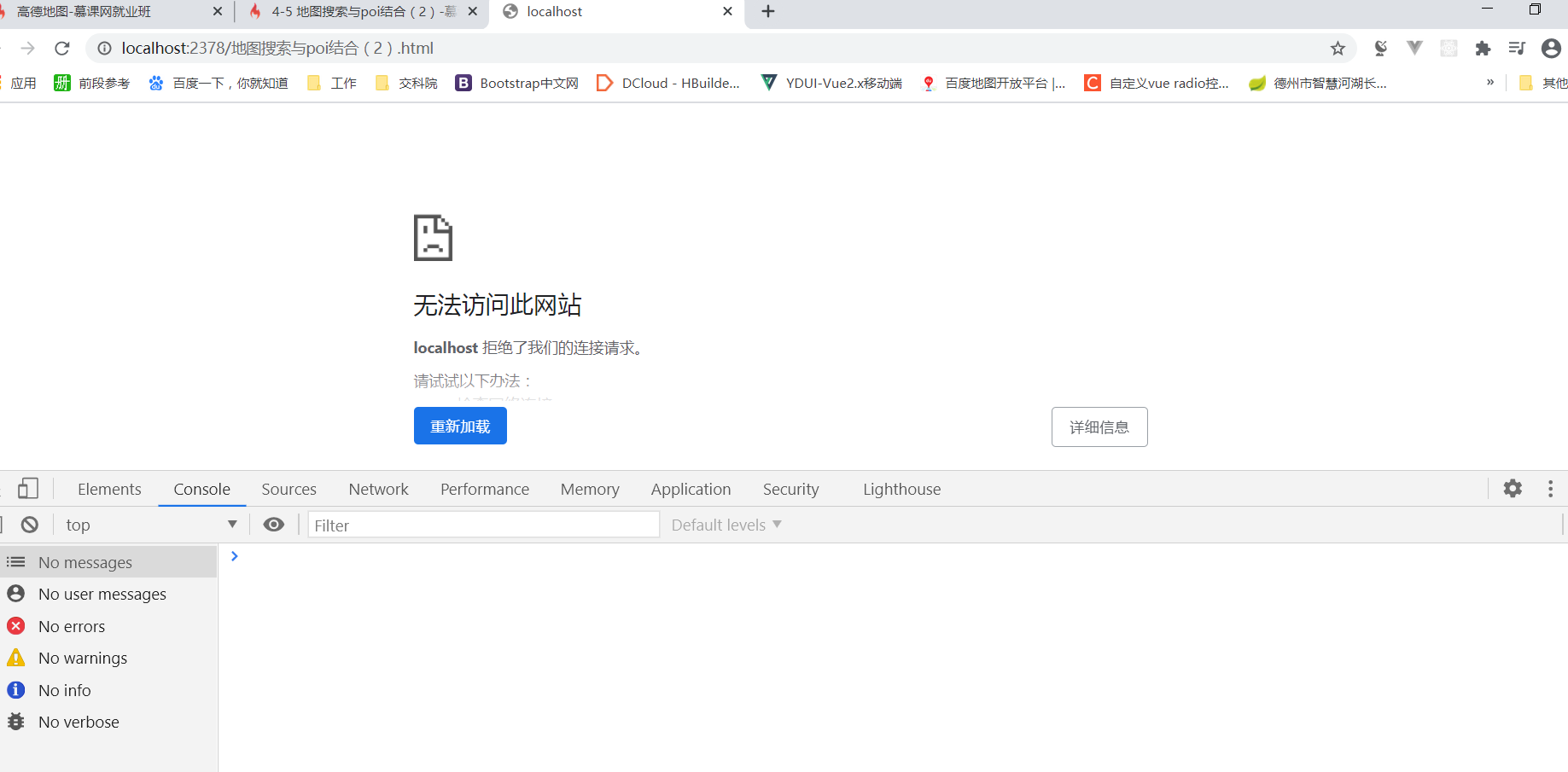Open the top frame context dropdown

[x=145, y=524]
